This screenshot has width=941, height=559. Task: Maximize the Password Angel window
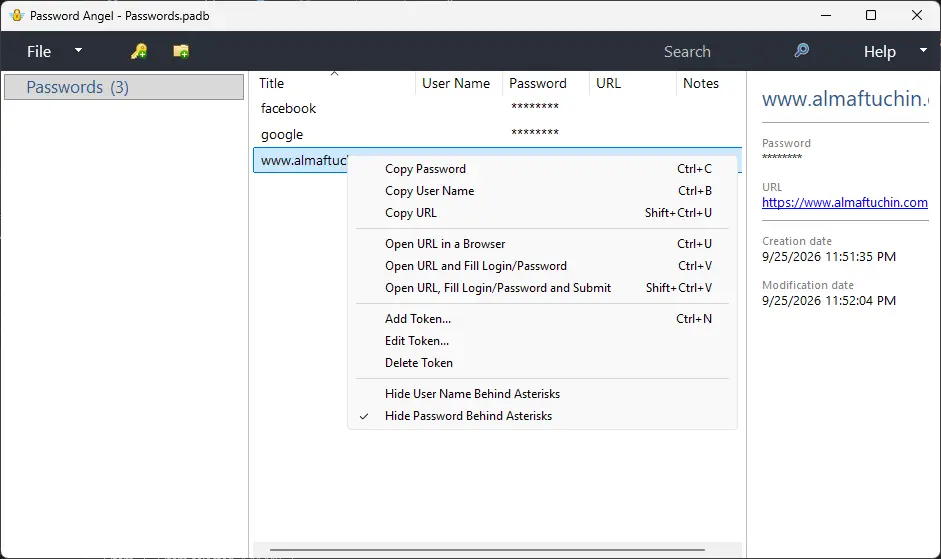[x=871, y=16]
